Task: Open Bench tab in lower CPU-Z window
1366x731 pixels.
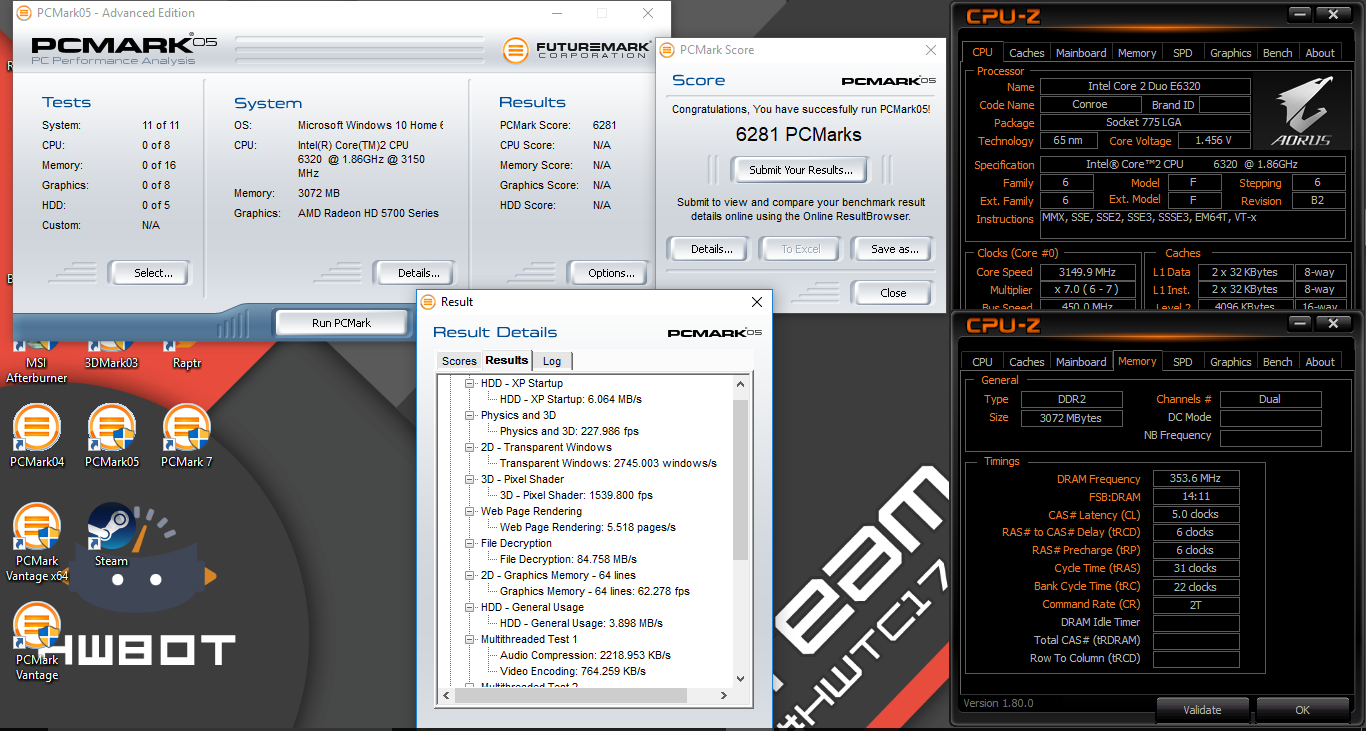Action: [x=1278, y=362]
